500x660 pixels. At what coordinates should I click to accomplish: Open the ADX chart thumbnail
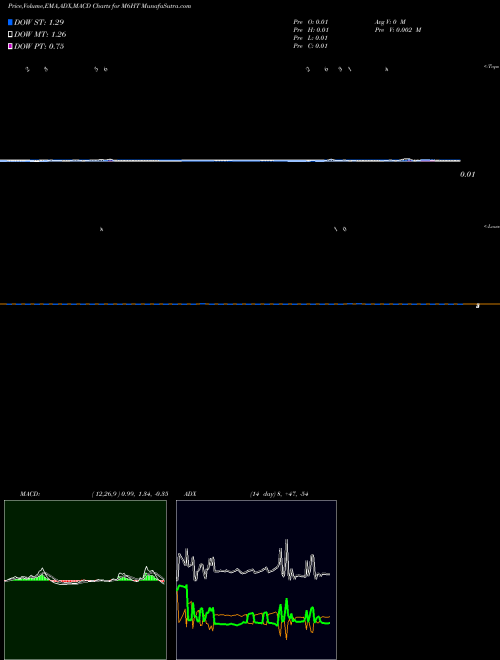(256, 580)
